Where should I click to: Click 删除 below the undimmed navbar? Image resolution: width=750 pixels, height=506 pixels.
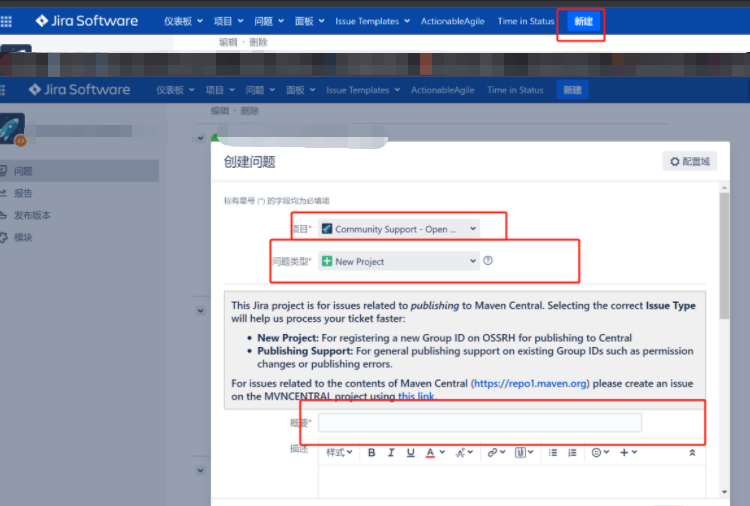[x=258, y=42]
